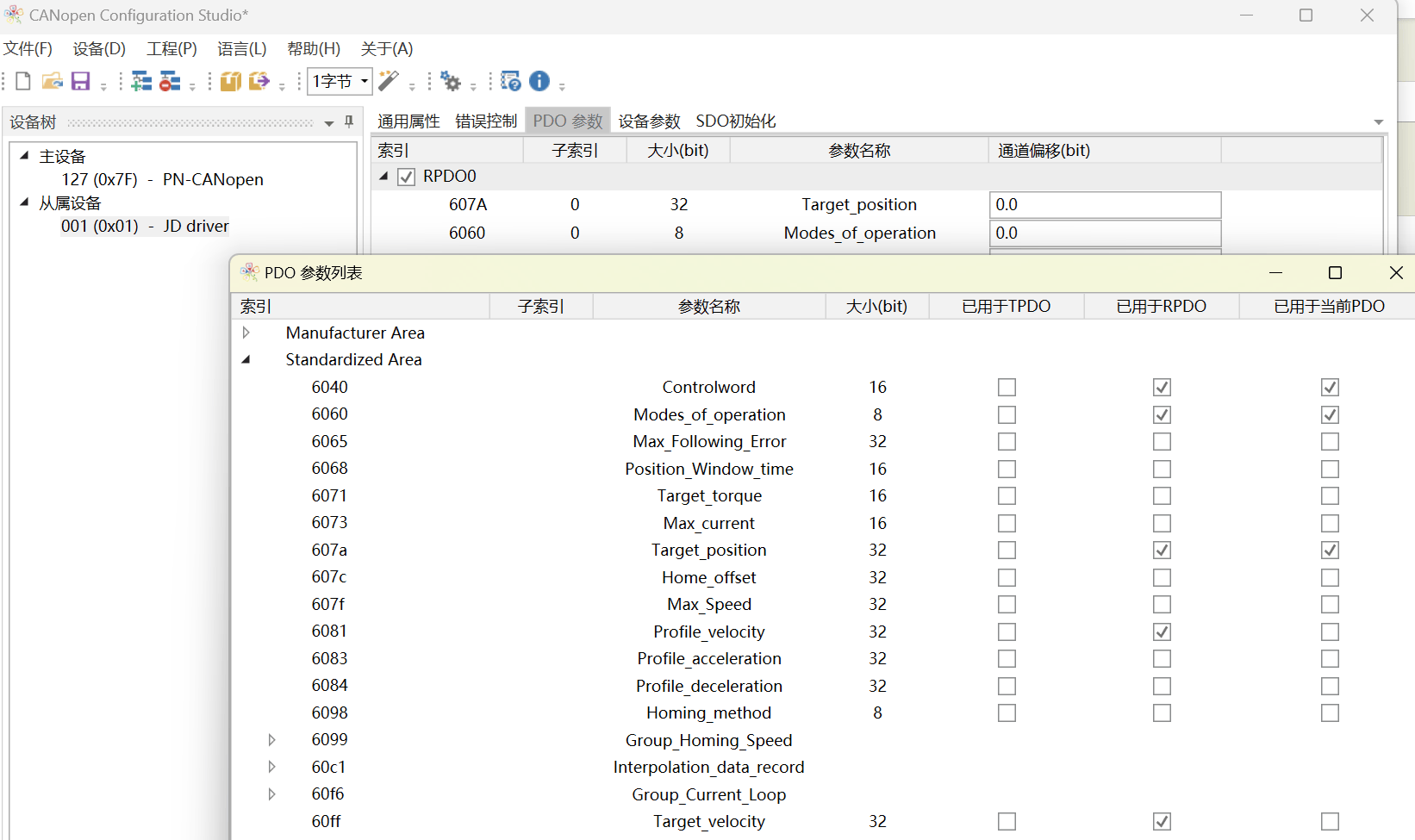Open help with the question document icon
Image resolution: width=1415 pixels, height=840 pixels.
click(510, 81)
